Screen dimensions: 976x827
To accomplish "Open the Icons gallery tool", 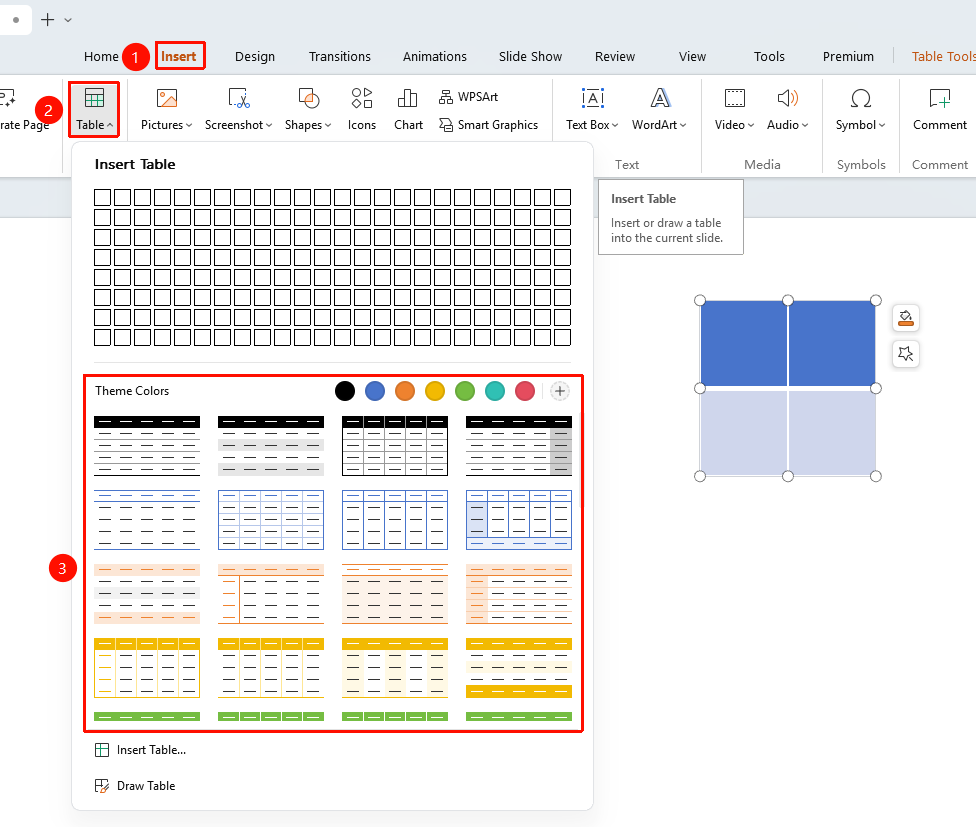I will (x=362, y=109).
